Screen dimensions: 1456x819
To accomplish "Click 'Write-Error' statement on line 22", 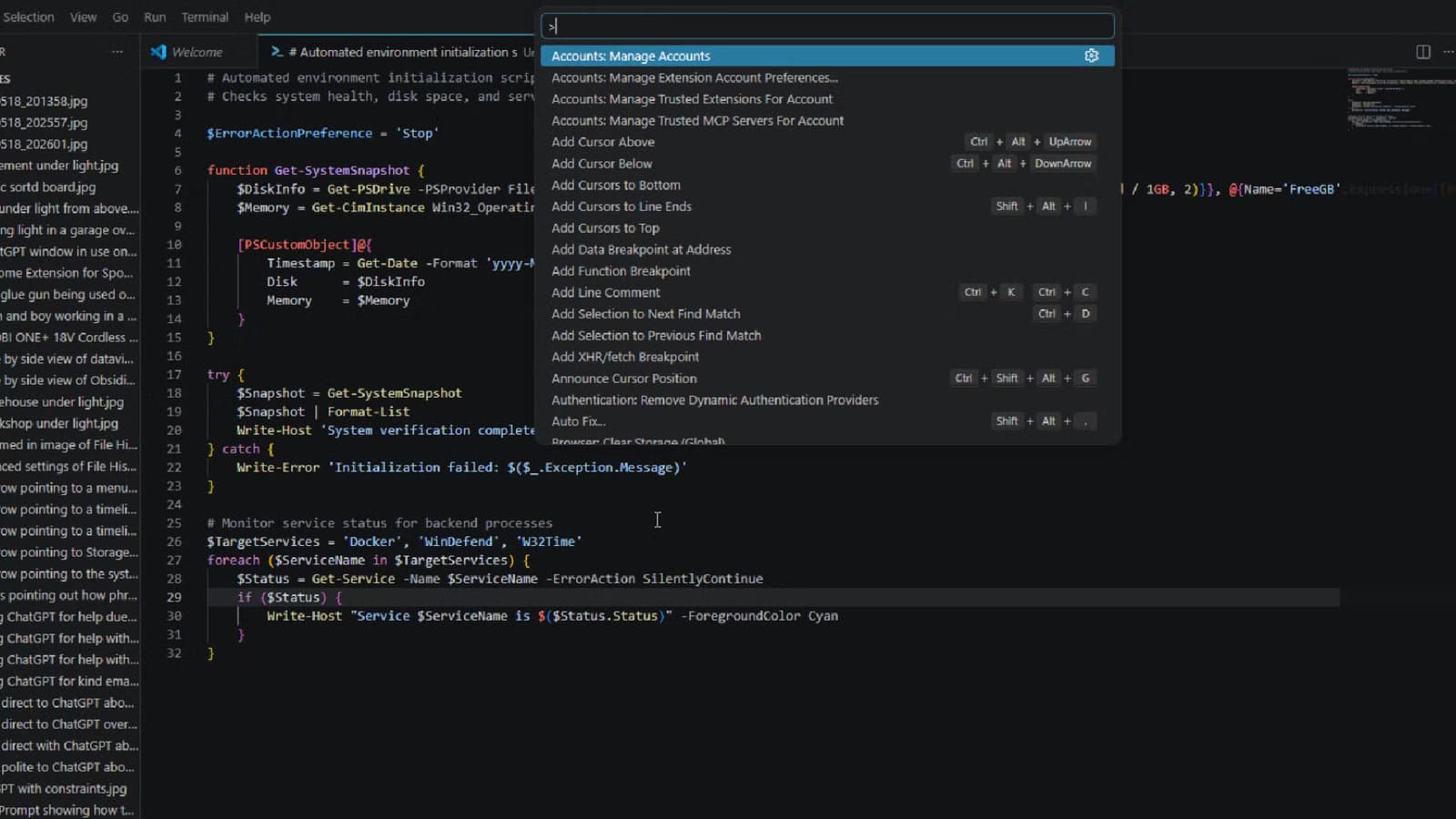I will click(x=278, y=467).
